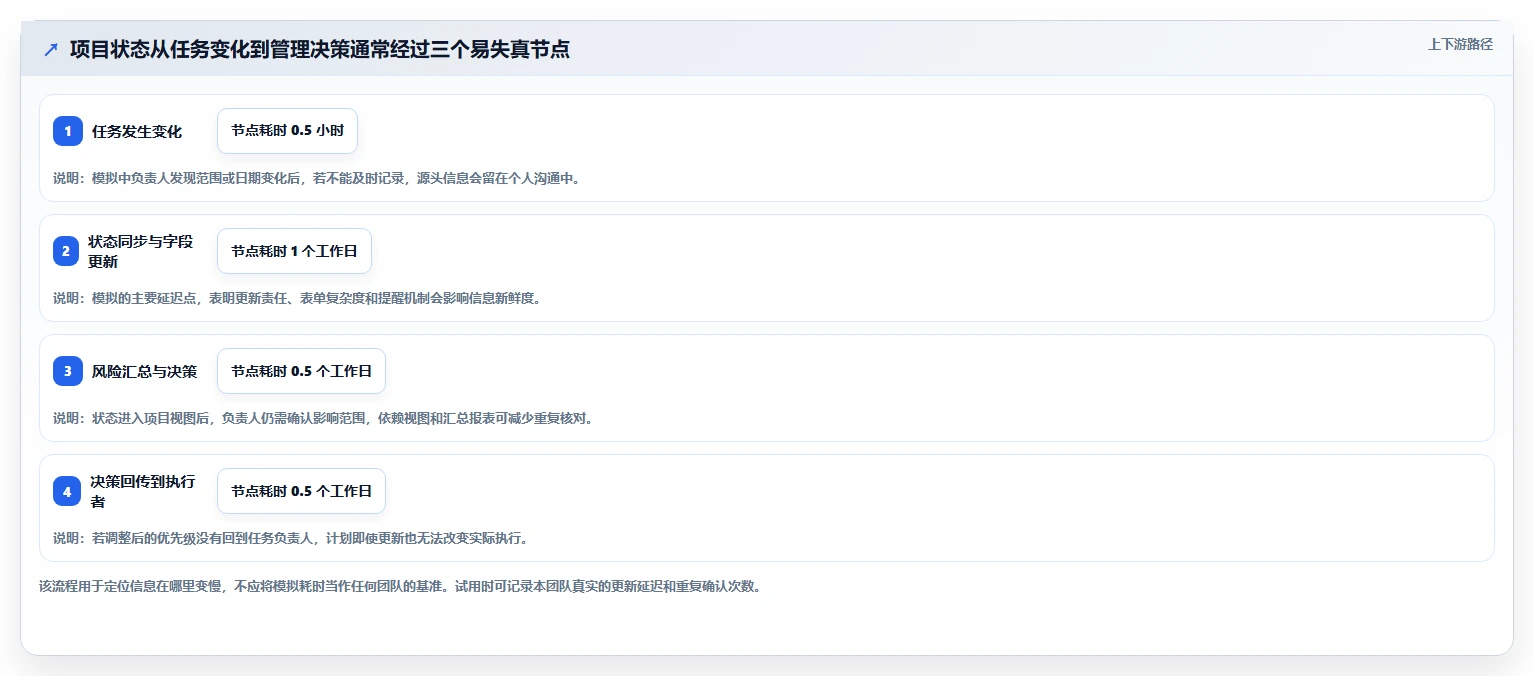This screenshot has width=1534, height=676.
Task: Select the 节点耗时 0.5 小时 chip
Action: pos(287,131)
